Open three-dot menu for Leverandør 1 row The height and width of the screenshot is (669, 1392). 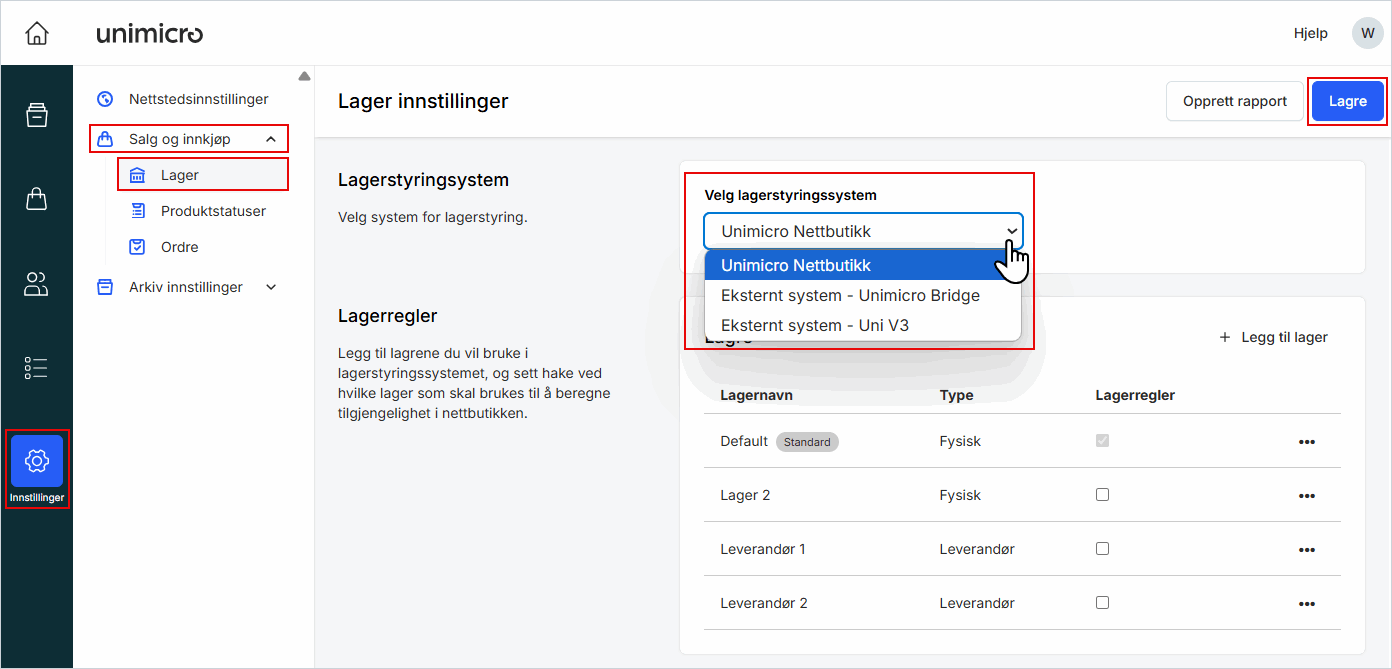point(1306,550)
